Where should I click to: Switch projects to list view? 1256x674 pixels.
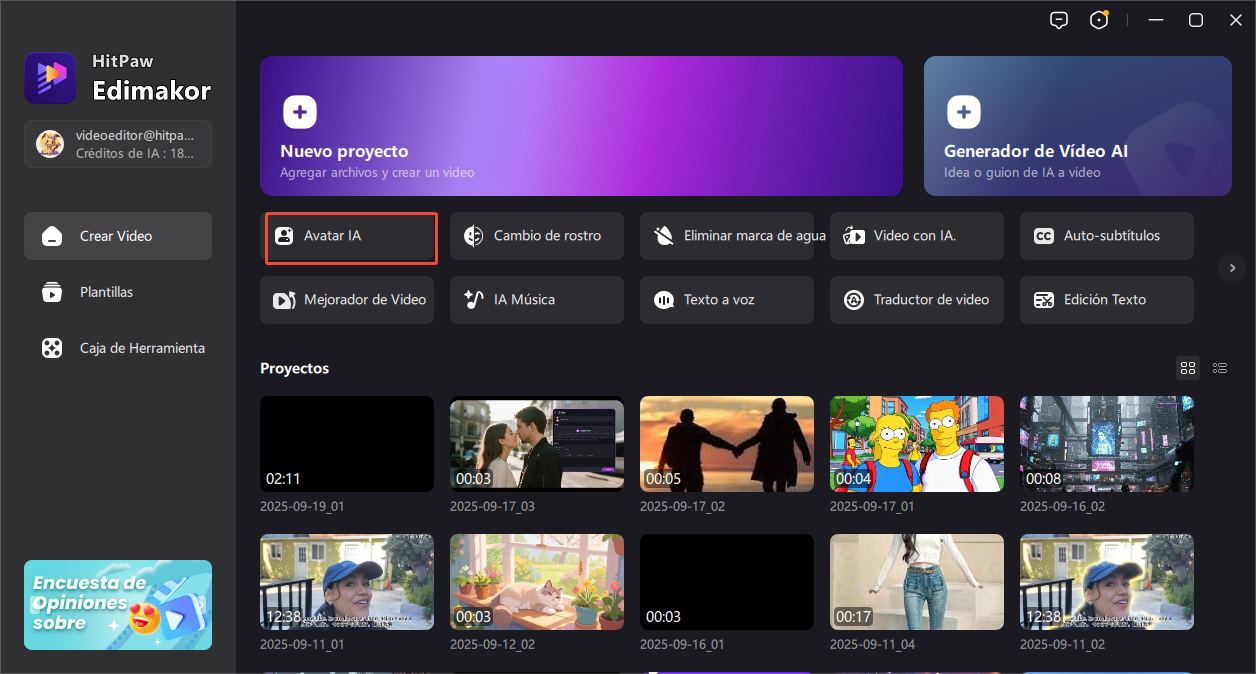(1220, 368)
